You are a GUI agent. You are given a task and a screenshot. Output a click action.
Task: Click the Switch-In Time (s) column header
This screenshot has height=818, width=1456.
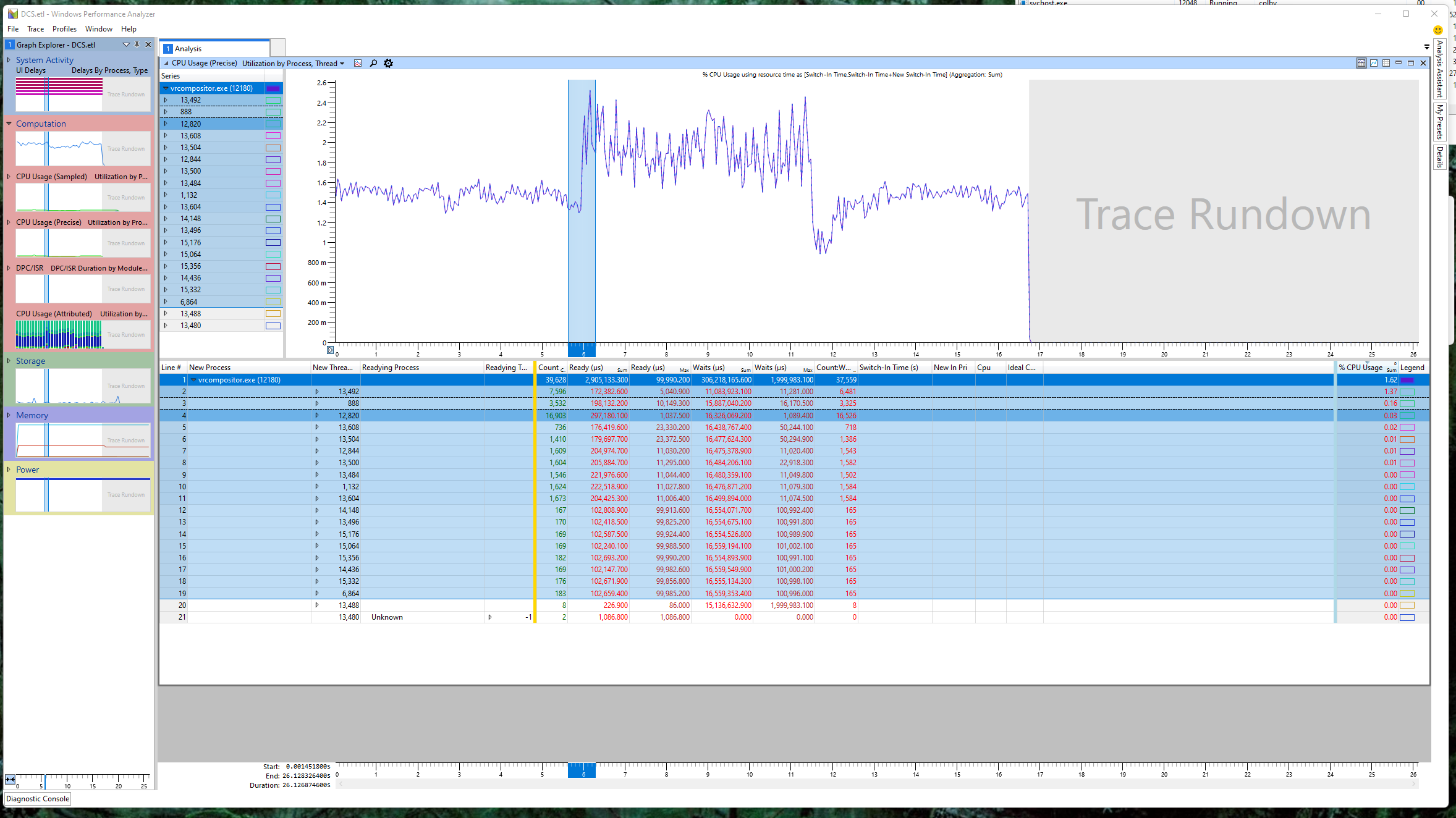point(894,368)
